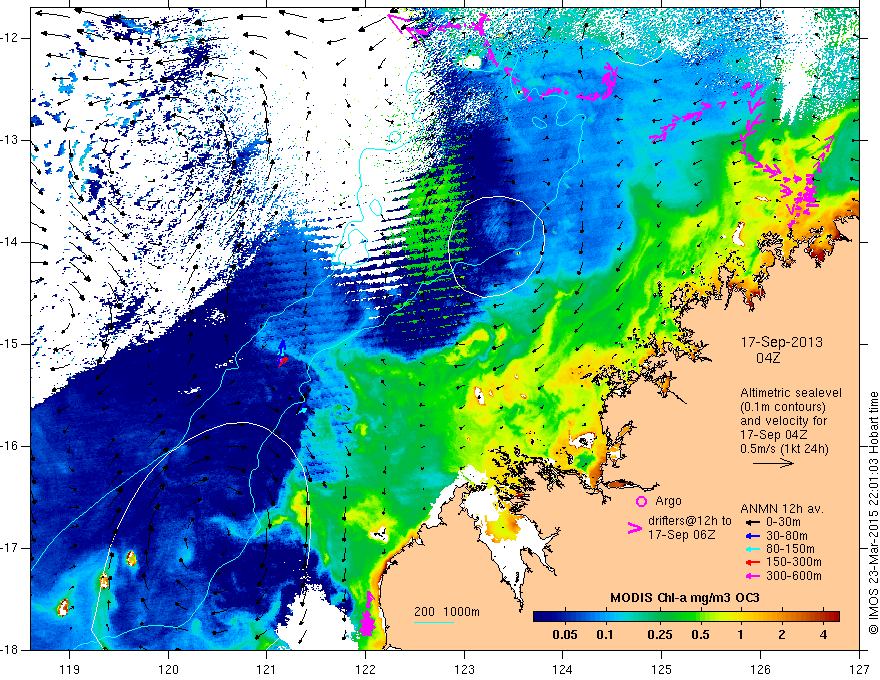Click the 'MODIS Chl-a mg/m3 OC3' title
The width and height of the screenshot is (880, 680).
(685, 598)
